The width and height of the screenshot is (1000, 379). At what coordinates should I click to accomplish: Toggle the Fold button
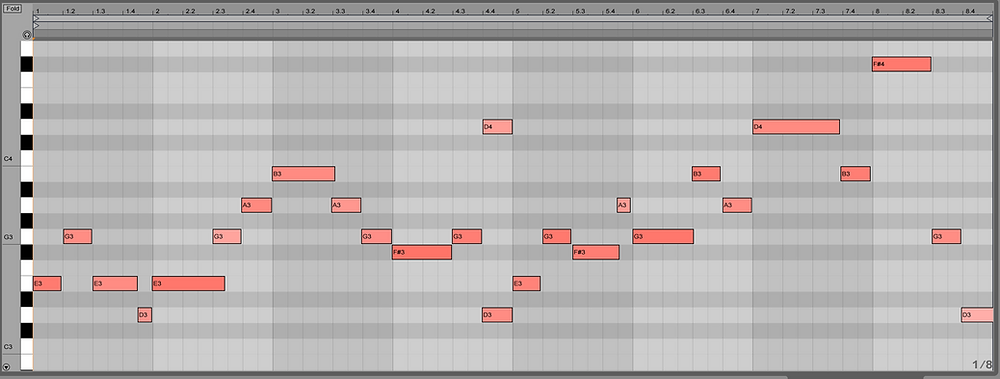pyautogui.click(x=12, y=9)
